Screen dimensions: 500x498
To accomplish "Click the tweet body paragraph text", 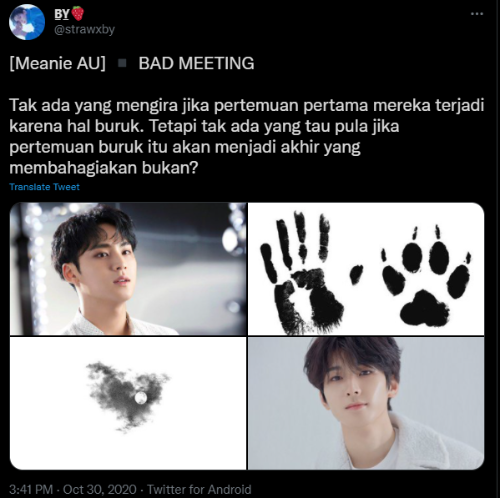I will coord(247,136).
